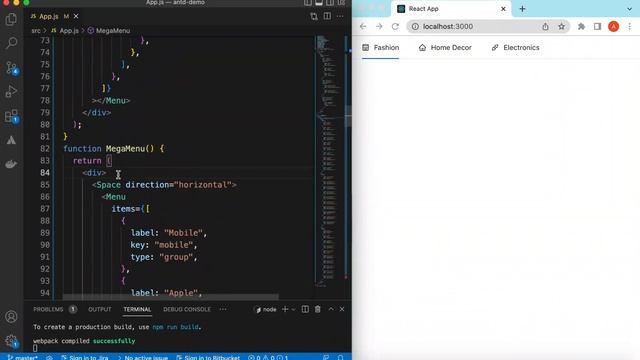Image resolution: width=640 pixels, height=360 pixels.
Task: Show more panel tabs ellipsis
Action: point(223,309)
